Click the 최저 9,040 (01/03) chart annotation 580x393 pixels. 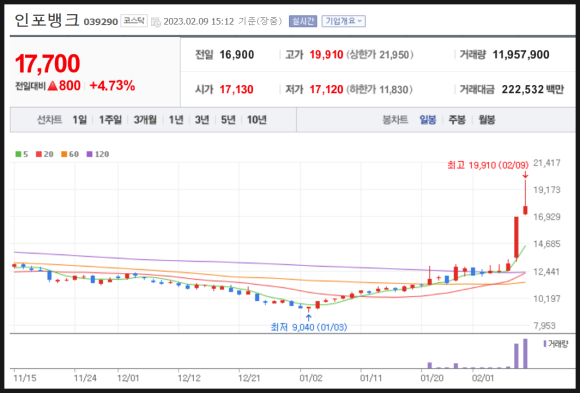309,327
